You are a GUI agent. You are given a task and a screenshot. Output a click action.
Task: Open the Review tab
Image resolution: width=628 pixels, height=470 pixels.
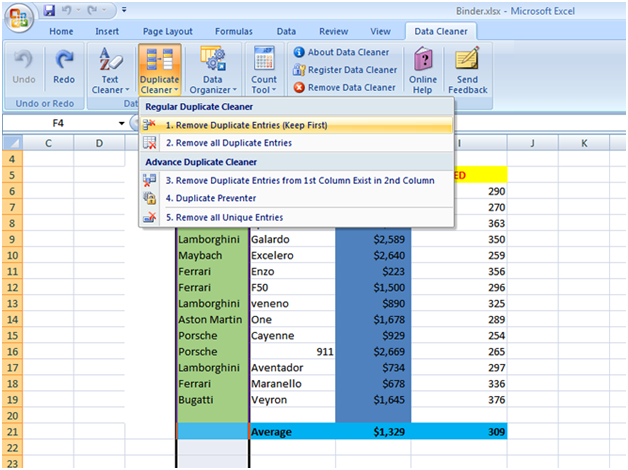(x=334, y=31)
